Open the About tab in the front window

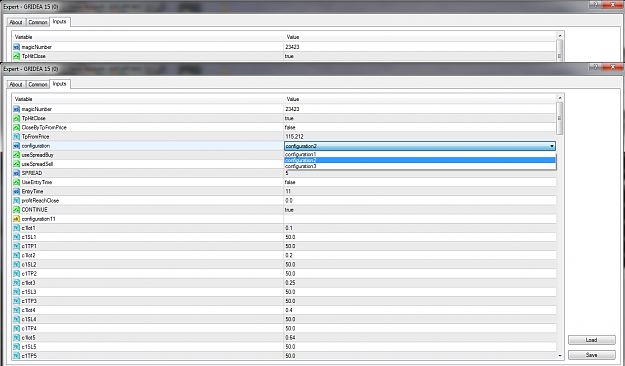pyautogui.click(x=16, y=85)
